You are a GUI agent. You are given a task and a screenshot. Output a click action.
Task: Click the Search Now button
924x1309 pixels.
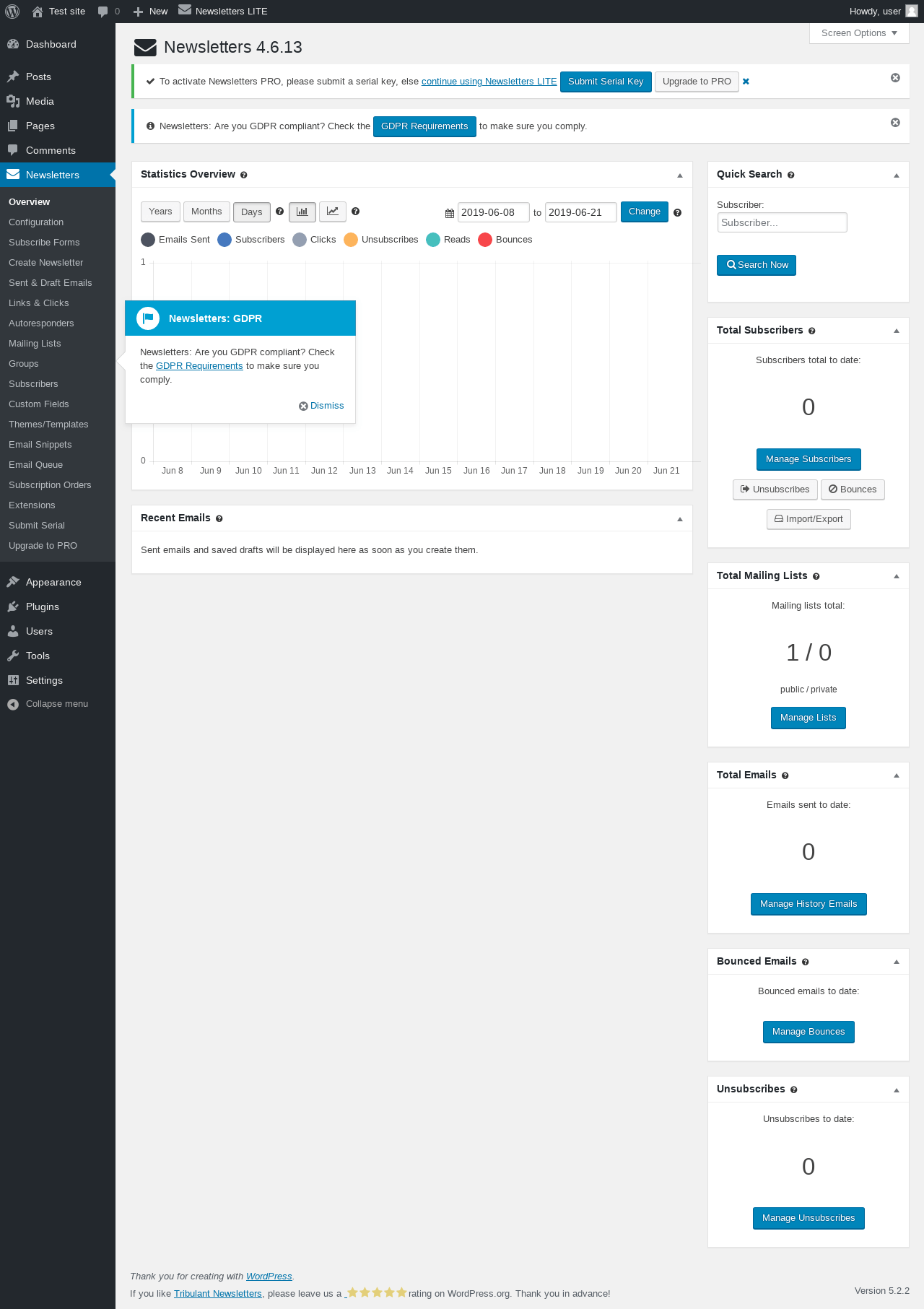[757, 265]
